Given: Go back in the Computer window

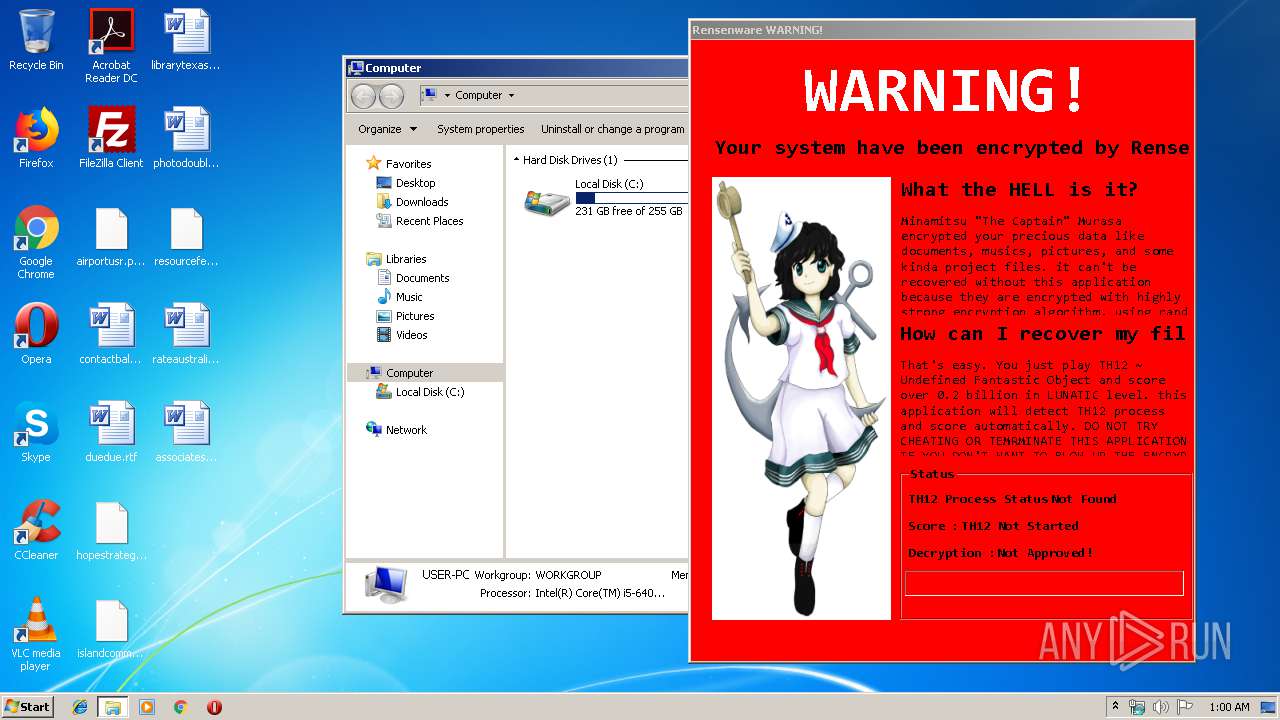Looking at the screenshot, I should (363, 96).
